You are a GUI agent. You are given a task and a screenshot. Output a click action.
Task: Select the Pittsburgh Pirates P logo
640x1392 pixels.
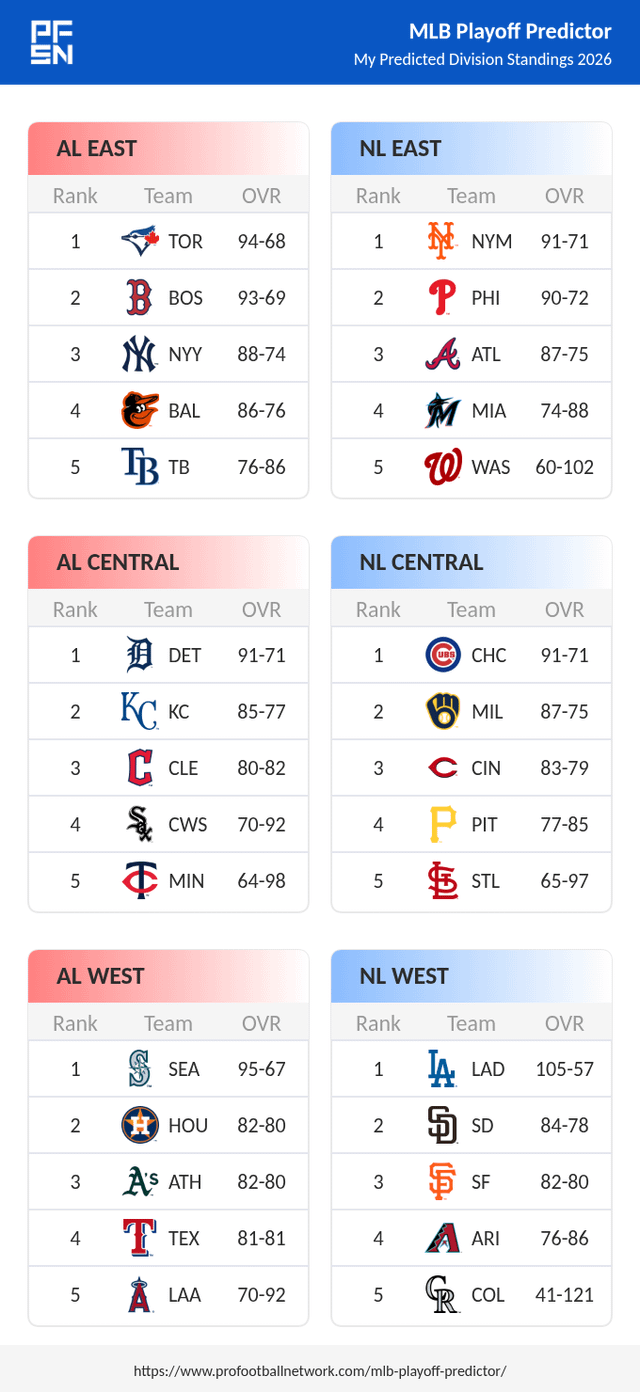[441, 824]
